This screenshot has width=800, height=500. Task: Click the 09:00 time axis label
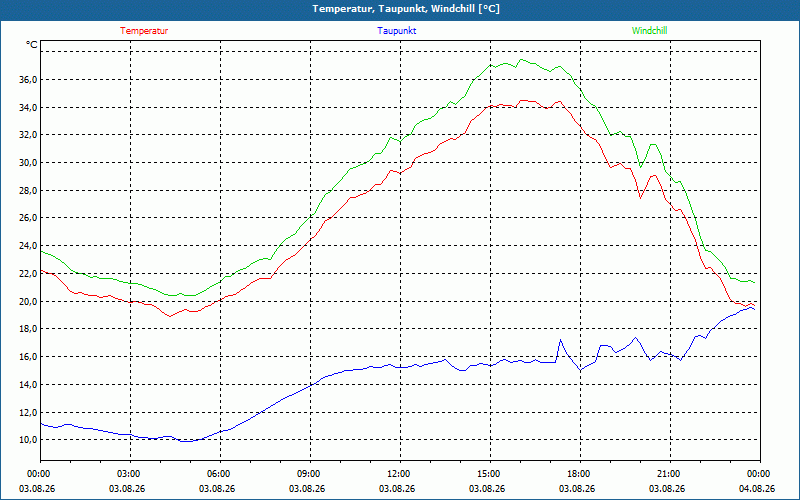310,474
